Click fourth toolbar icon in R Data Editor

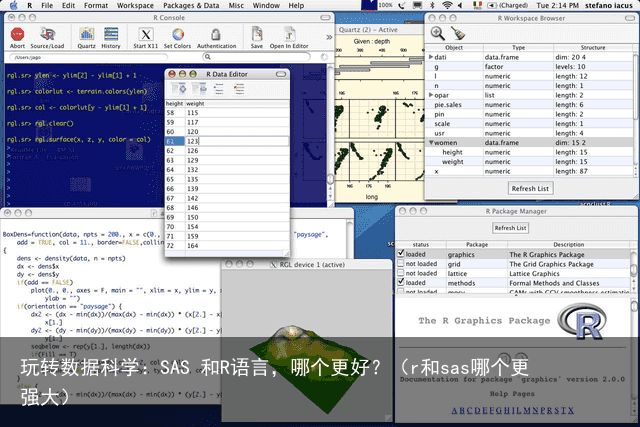pyautogui.click(x=239, y=89)
